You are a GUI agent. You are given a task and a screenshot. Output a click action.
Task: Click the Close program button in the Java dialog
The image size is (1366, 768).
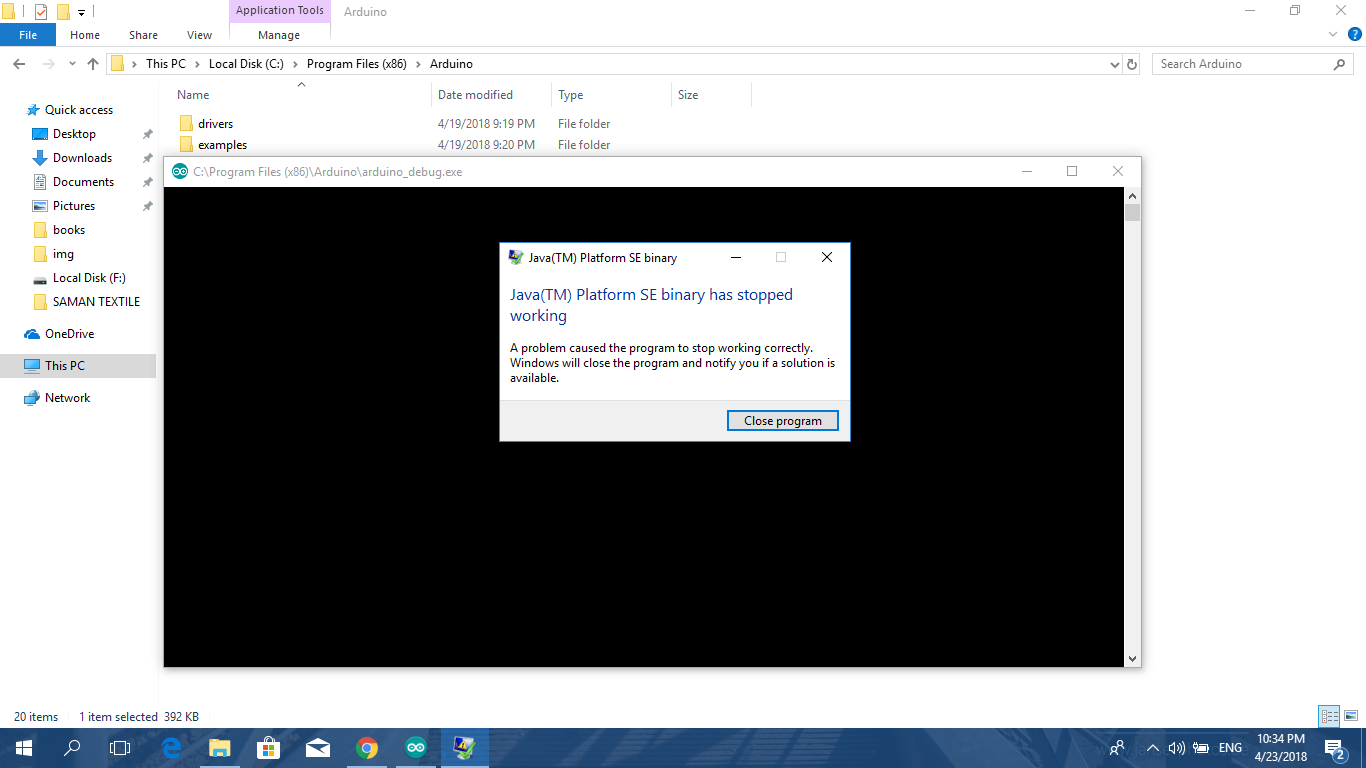pyautogui.click(x=782, y=420)
